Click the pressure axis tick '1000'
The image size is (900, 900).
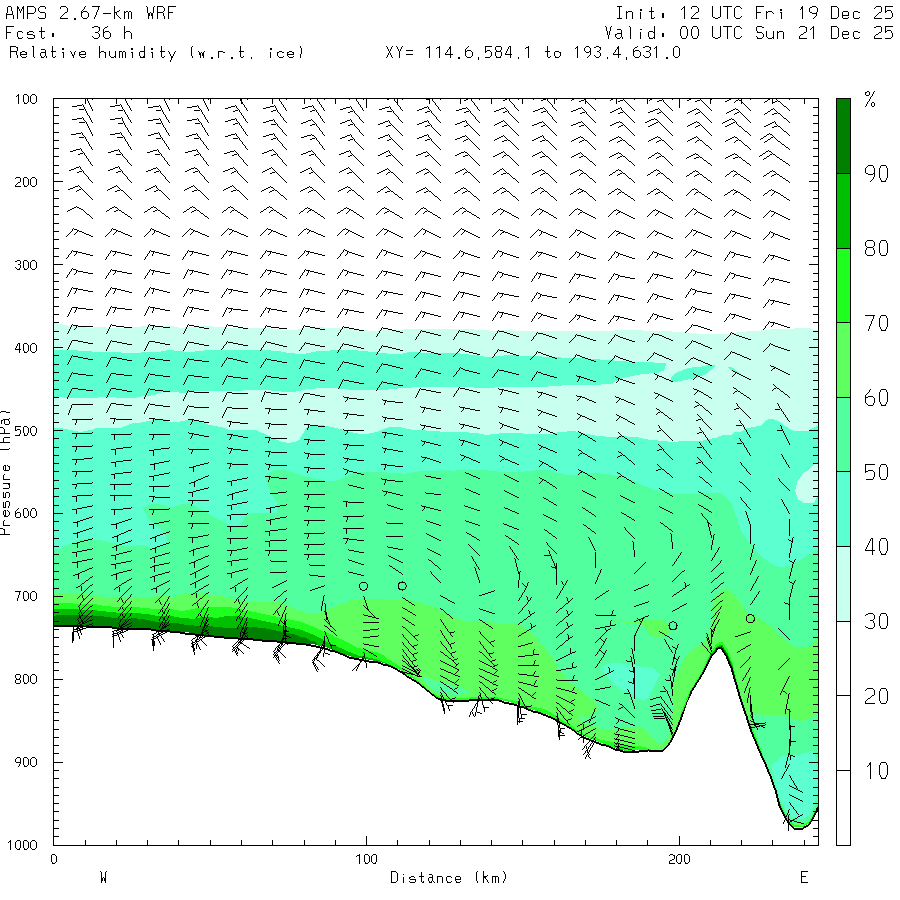pos(22,845)
